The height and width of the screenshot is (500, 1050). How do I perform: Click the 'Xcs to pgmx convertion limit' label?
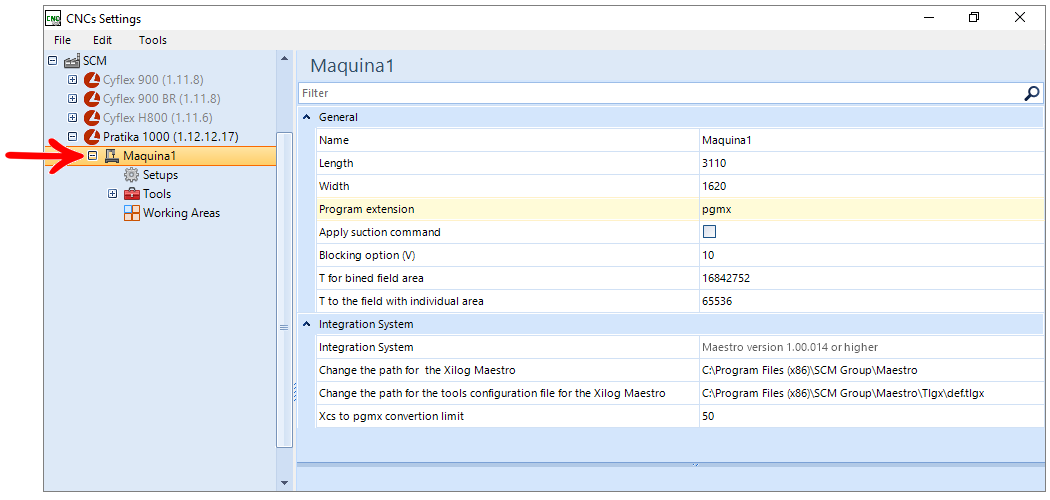pos(391,416)
